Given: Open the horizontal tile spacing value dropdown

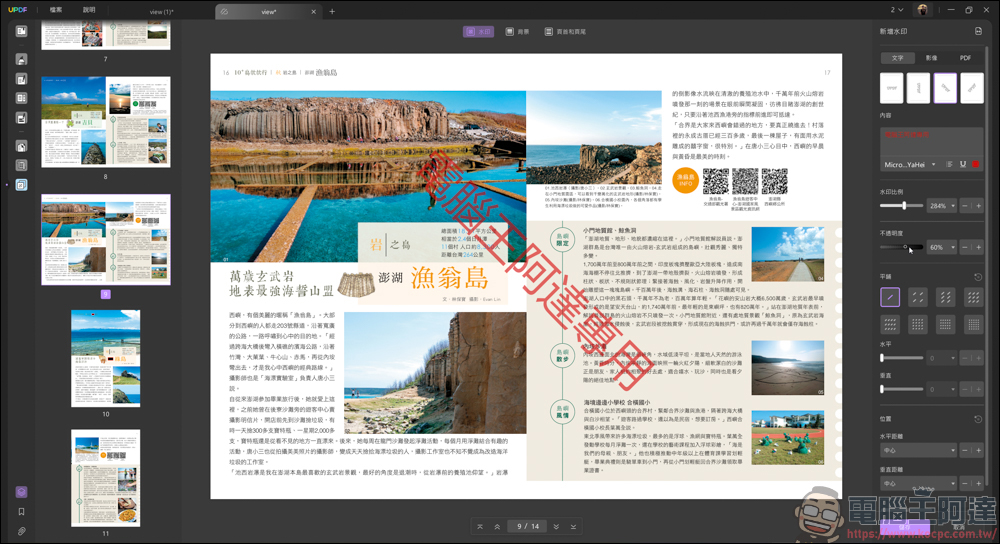Looking at the screenshot, I should (x=942, y=358).
